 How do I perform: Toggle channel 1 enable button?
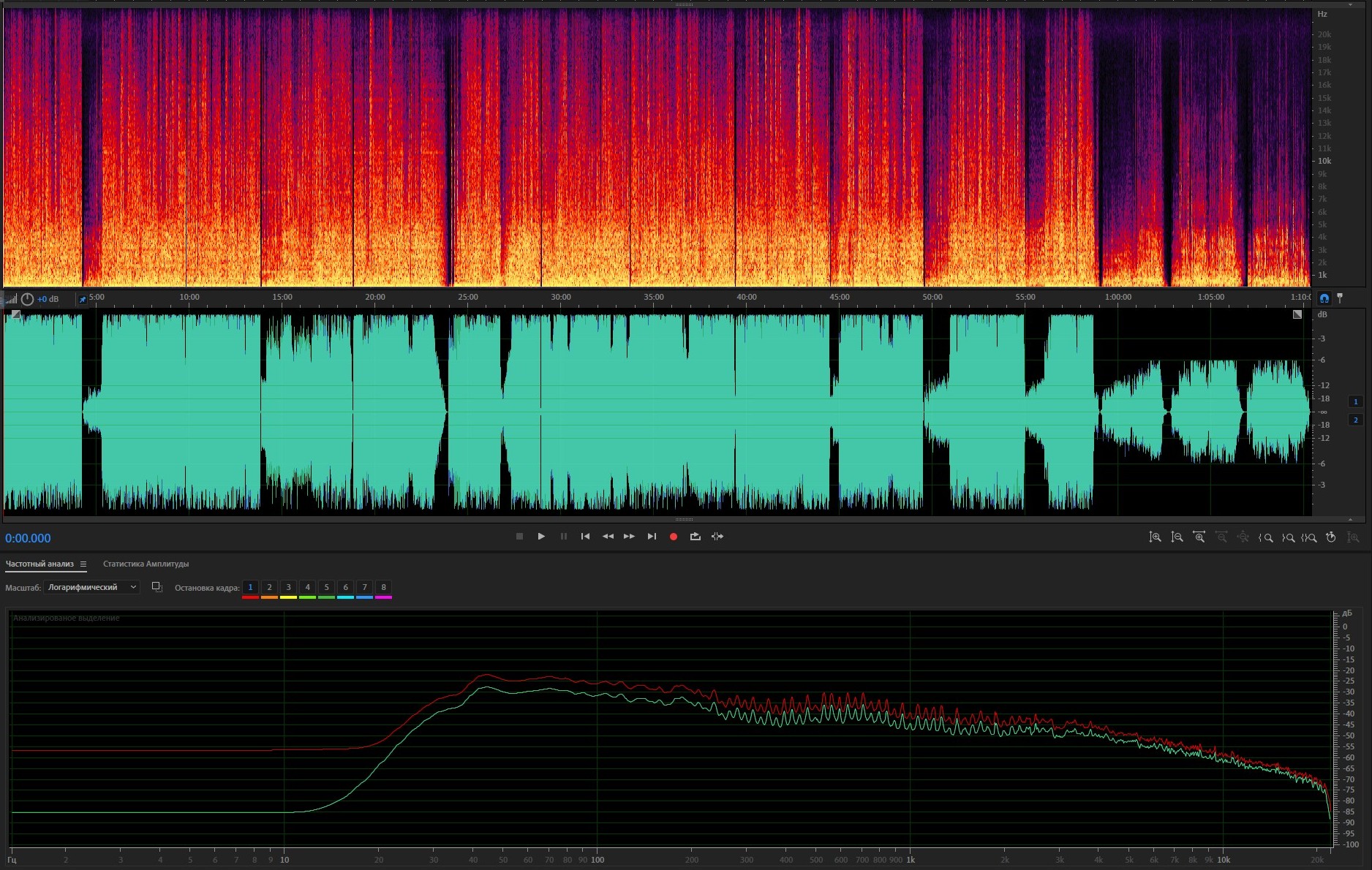(1355, 401)
